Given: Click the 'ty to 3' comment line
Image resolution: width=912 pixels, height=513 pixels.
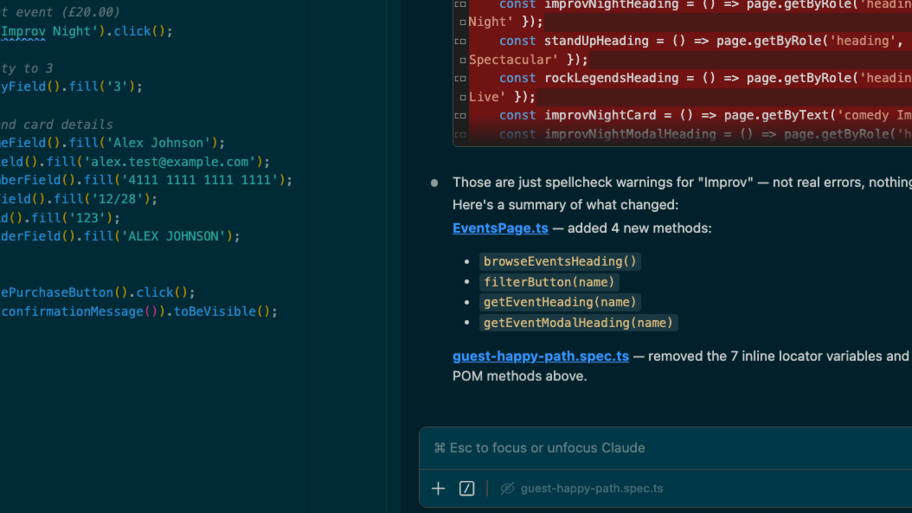Looking at the screenshot, I should [27, 69].
